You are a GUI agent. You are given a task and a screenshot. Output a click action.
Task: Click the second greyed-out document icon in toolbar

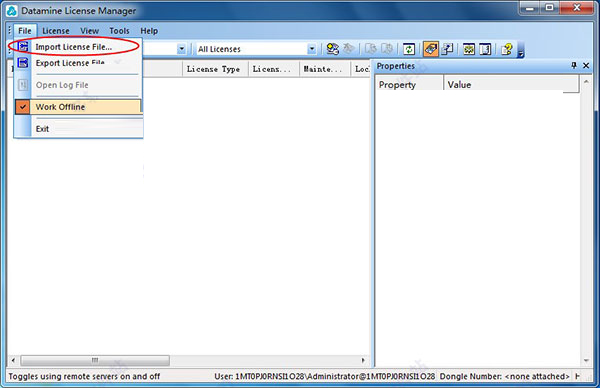pyautogui.click(x=387, y=49)
